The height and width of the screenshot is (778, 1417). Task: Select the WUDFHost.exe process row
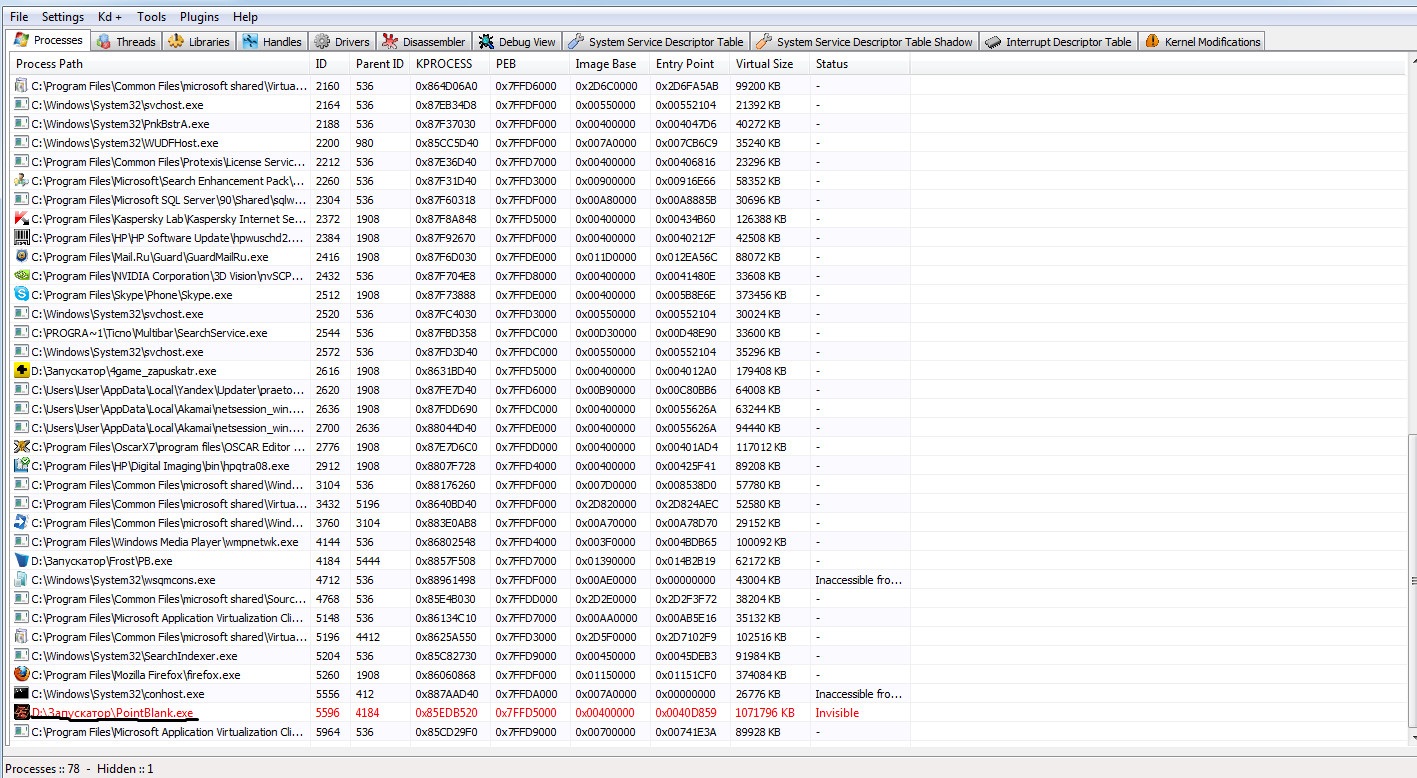pyautogui.click(x=460, y=143)
